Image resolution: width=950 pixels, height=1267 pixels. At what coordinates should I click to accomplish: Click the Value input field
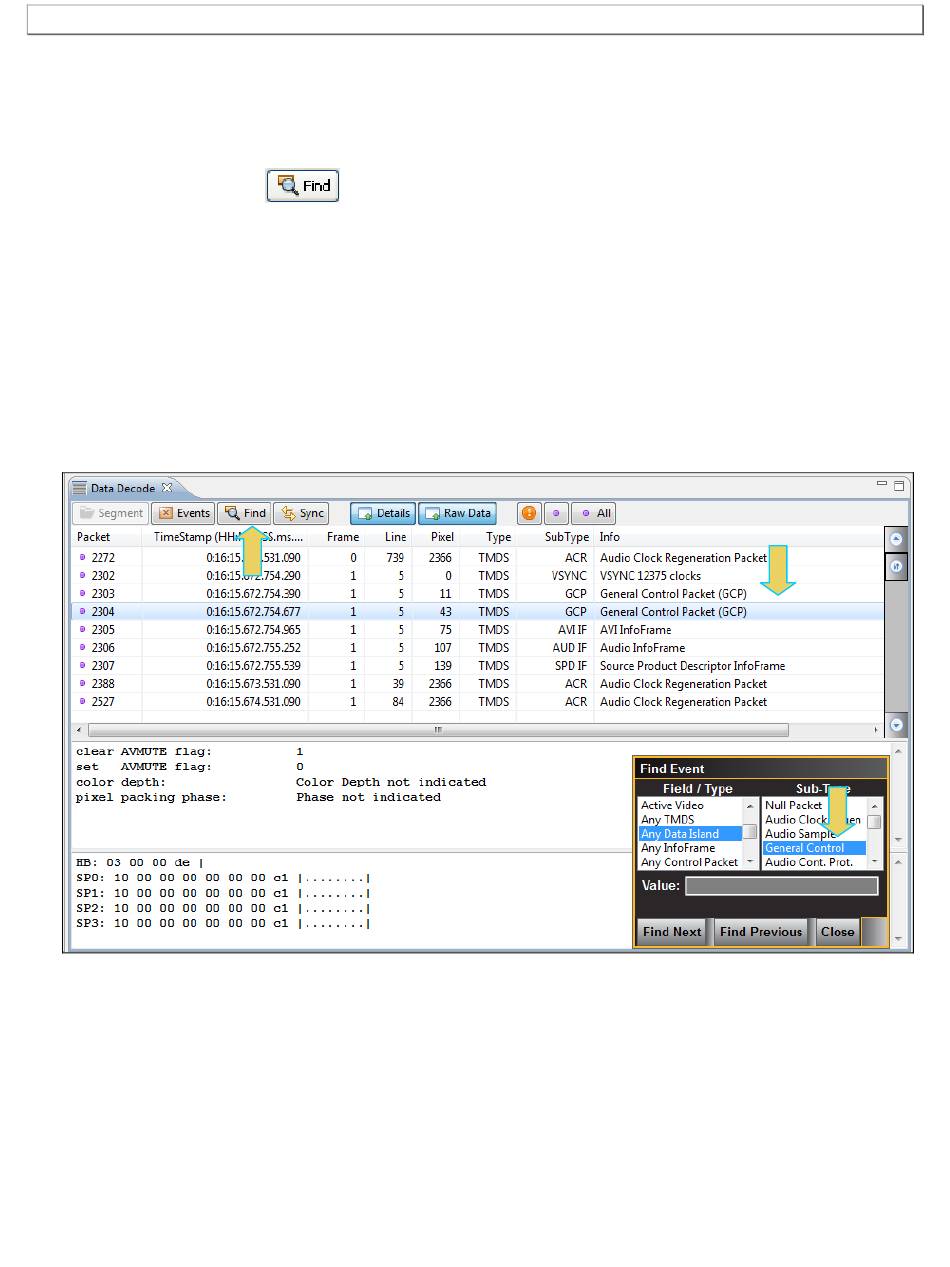(781, 886)
